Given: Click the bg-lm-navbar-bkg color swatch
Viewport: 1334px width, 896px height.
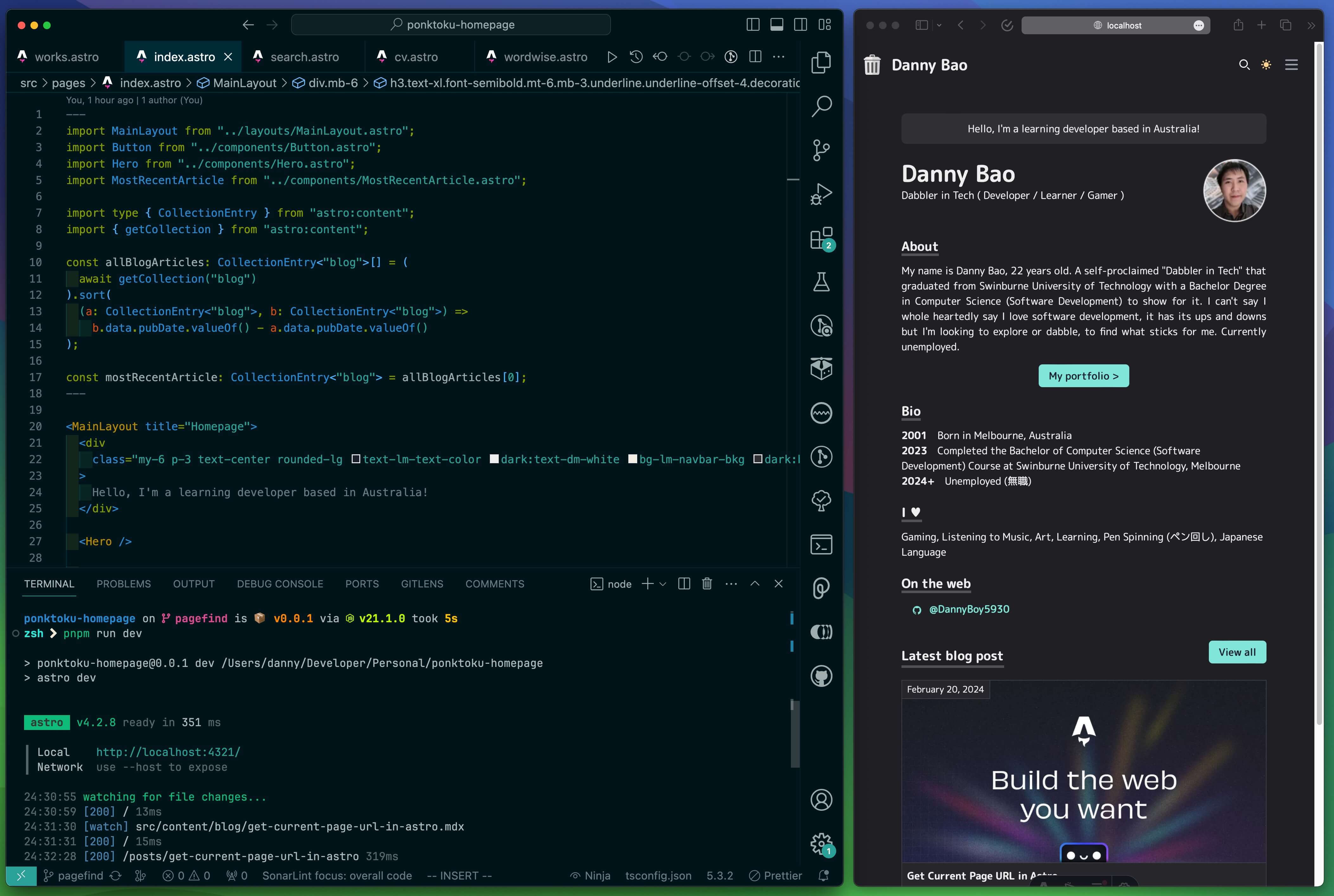Looking at the screenshot, I should click(x=632, y=459).
